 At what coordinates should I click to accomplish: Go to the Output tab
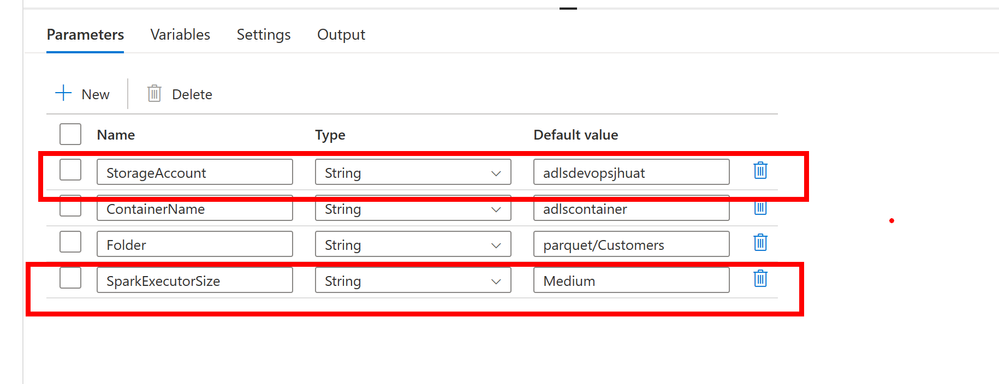[341, 34]
